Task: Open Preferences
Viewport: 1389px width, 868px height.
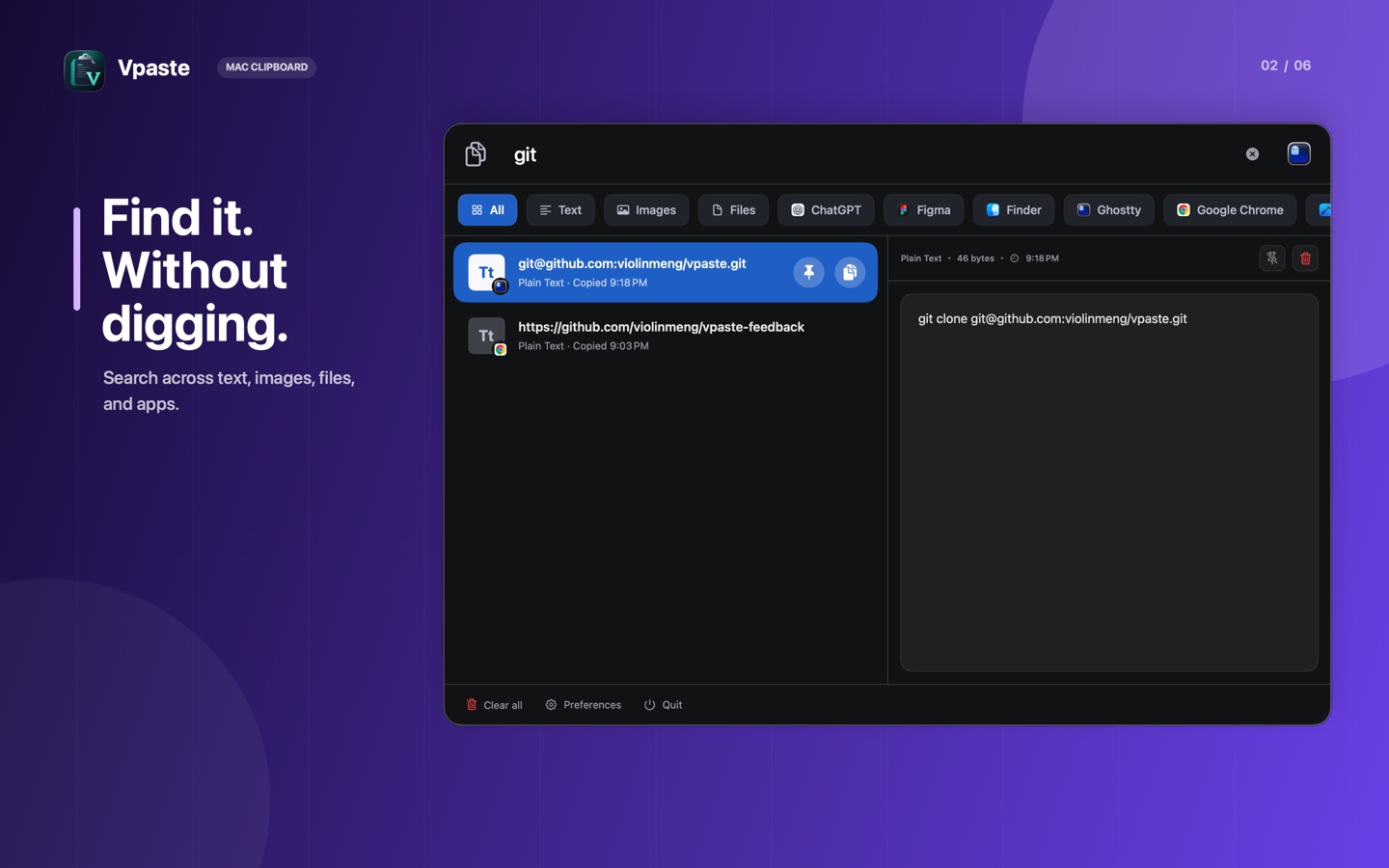Action: pos(583,705)
